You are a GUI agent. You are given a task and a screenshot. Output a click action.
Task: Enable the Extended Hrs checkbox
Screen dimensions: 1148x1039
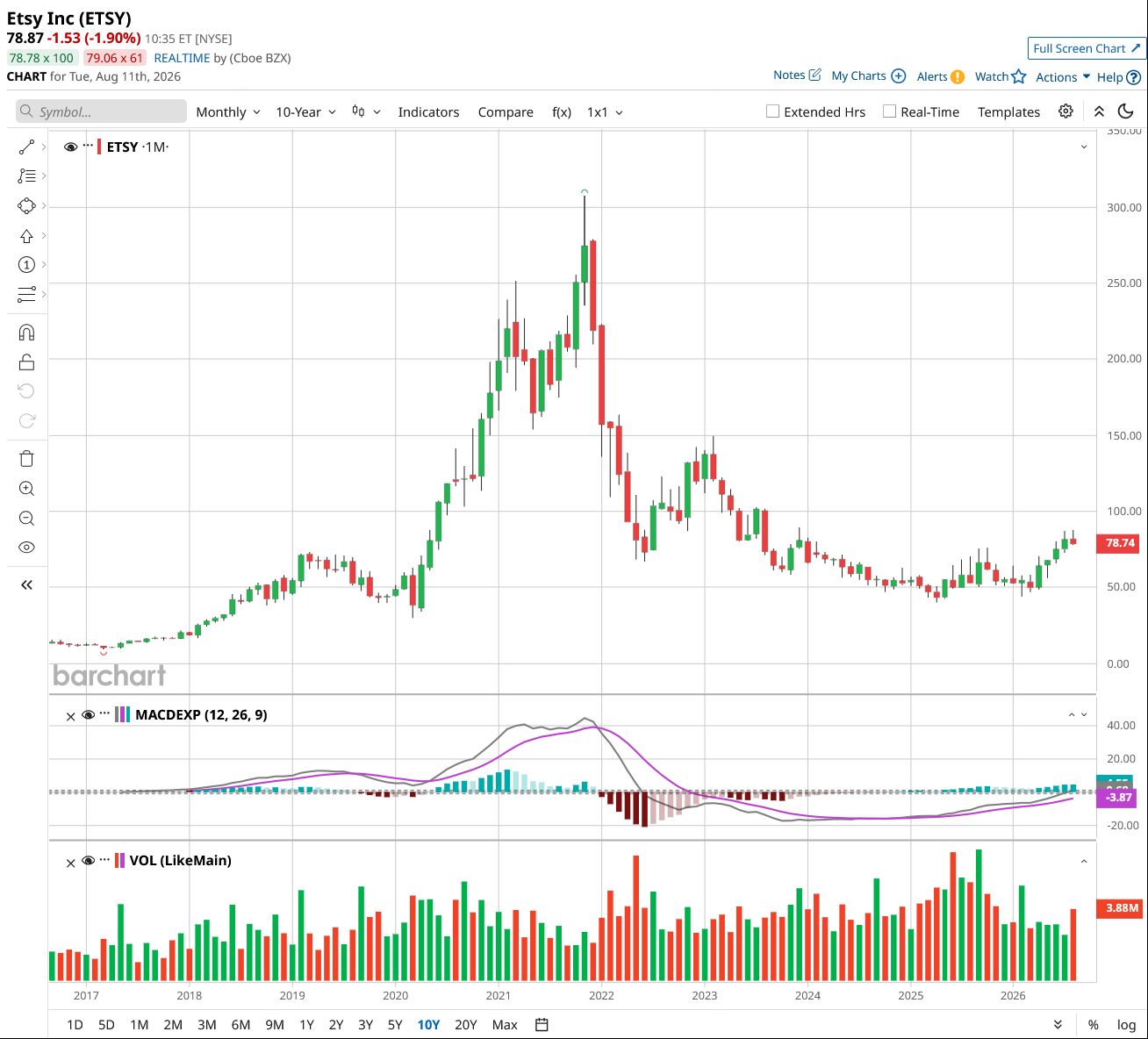pos(773,111)
